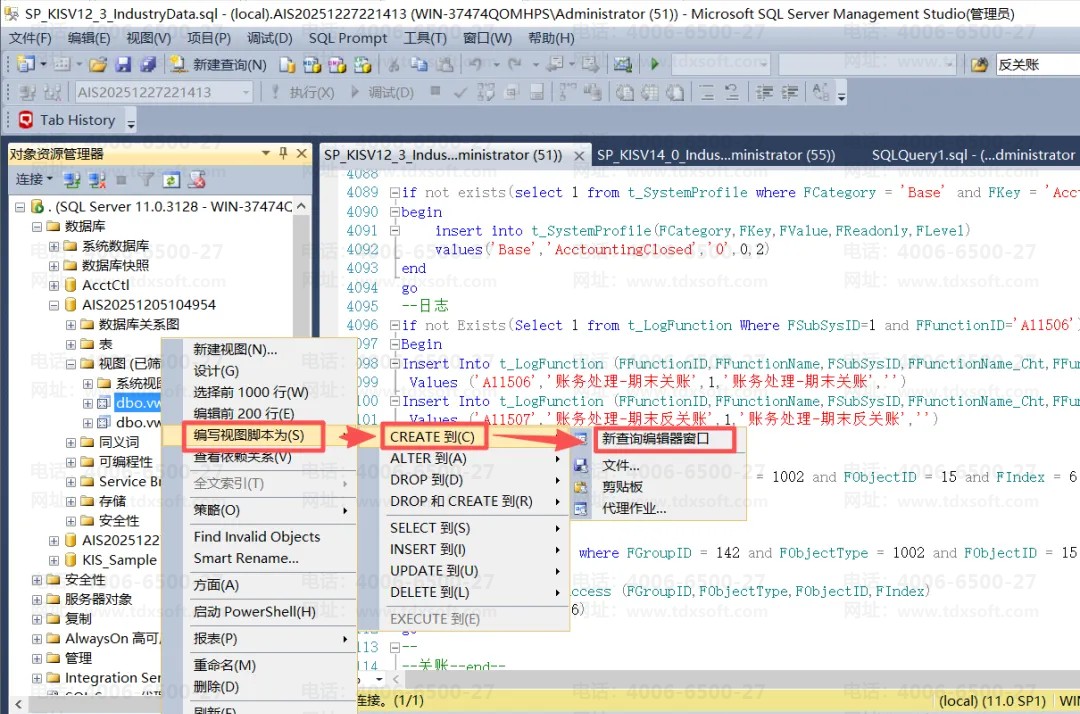The width and height of the screenshot is (1080, 714).
Task: Click the 连接 button in Object Explorer
Action: tap(33, 180)
